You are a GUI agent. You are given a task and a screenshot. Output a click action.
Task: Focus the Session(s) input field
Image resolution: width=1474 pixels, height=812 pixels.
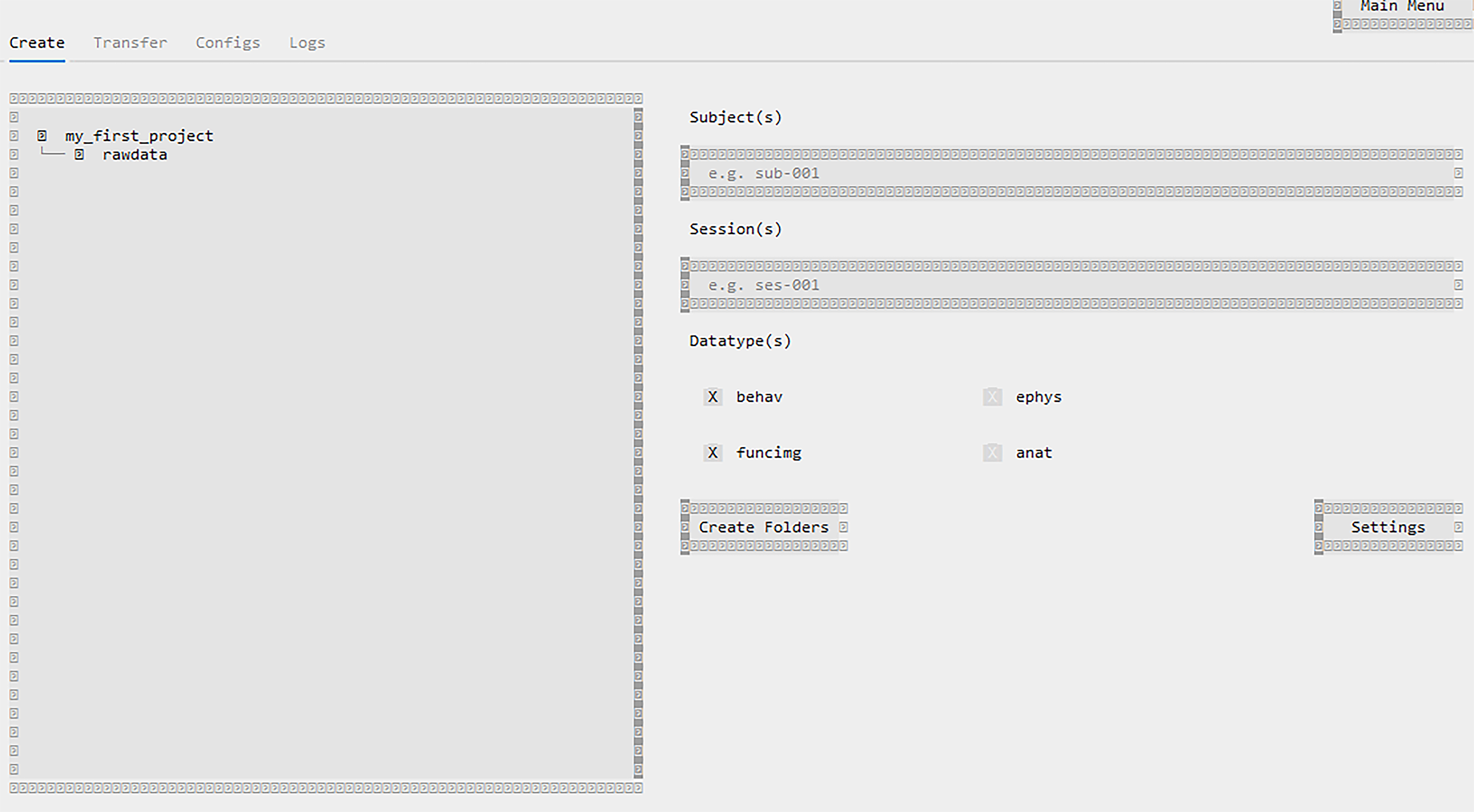1070,285
